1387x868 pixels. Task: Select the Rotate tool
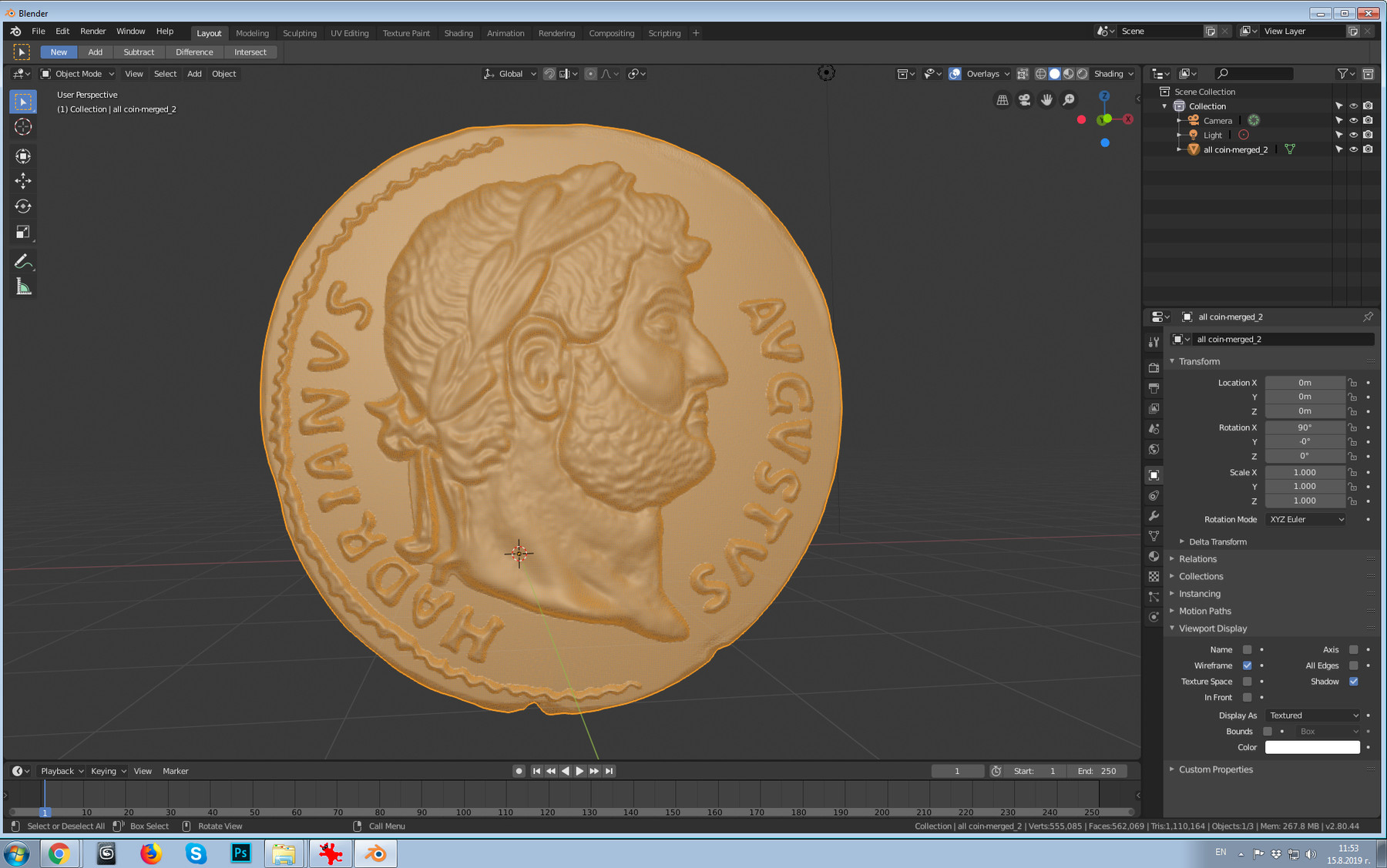click(x=24, y=206)
